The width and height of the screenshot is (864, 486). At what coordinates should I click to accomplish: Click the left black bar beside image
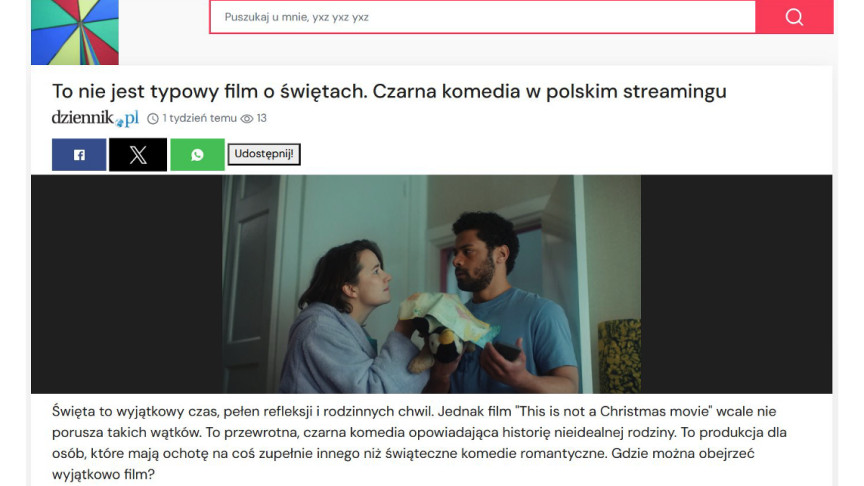point(127,284)
